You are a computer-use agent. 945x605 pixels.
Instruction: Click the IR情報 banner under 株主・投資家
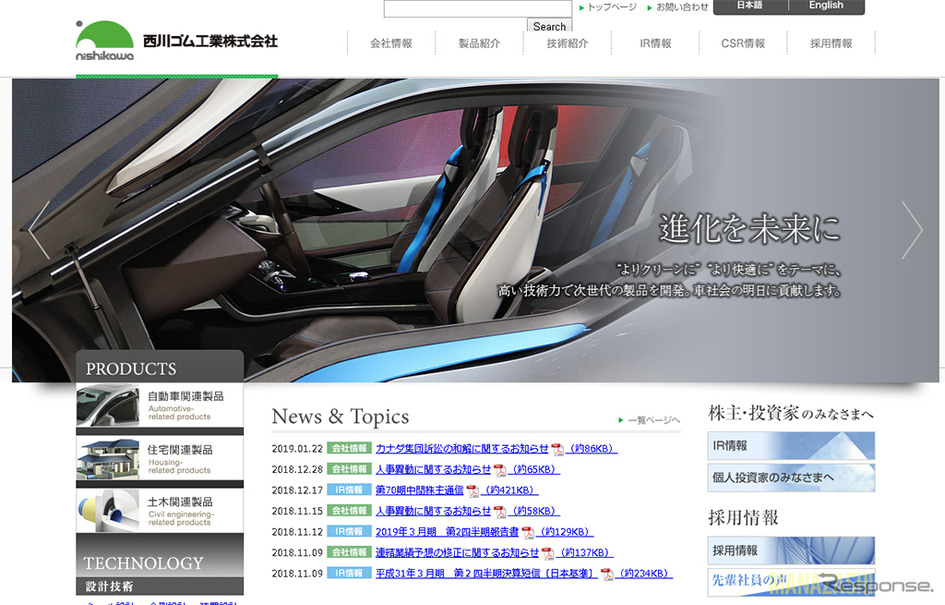pos(791,446)
